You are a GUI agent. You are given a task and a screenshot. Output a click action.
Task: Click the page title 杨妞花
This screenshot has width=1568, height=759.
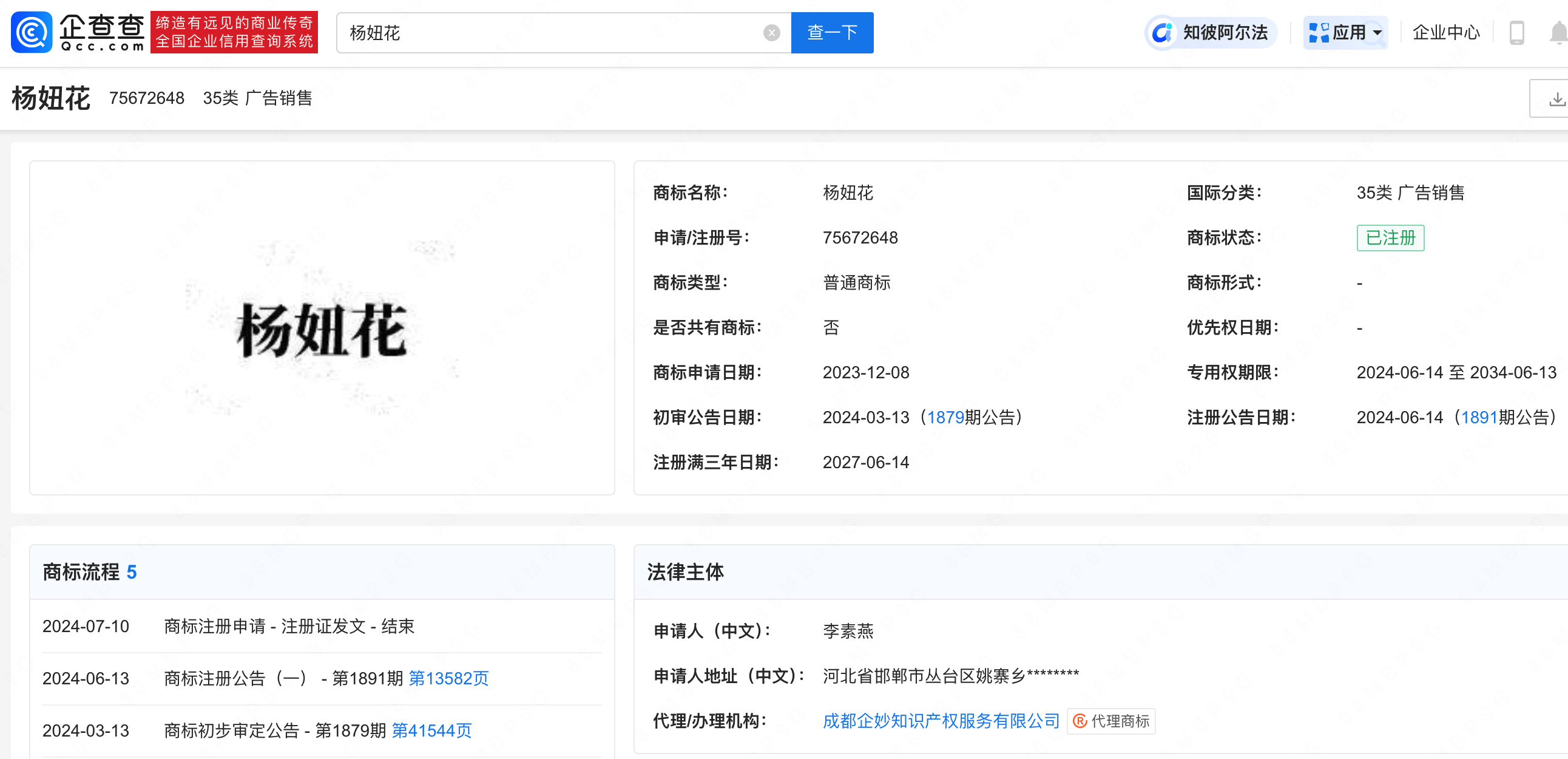coord(51,98)
